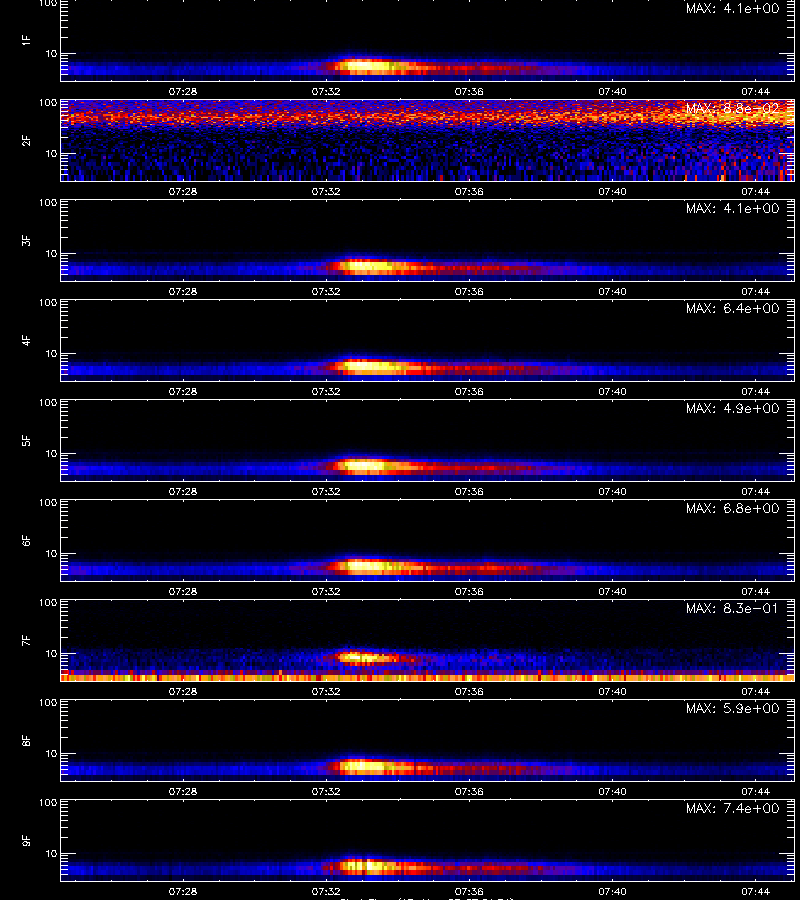Click the 07:32 tick label under panel 1F
This screenshot has width=800, height=900.
pyautogui.click(x=326, y=91)
